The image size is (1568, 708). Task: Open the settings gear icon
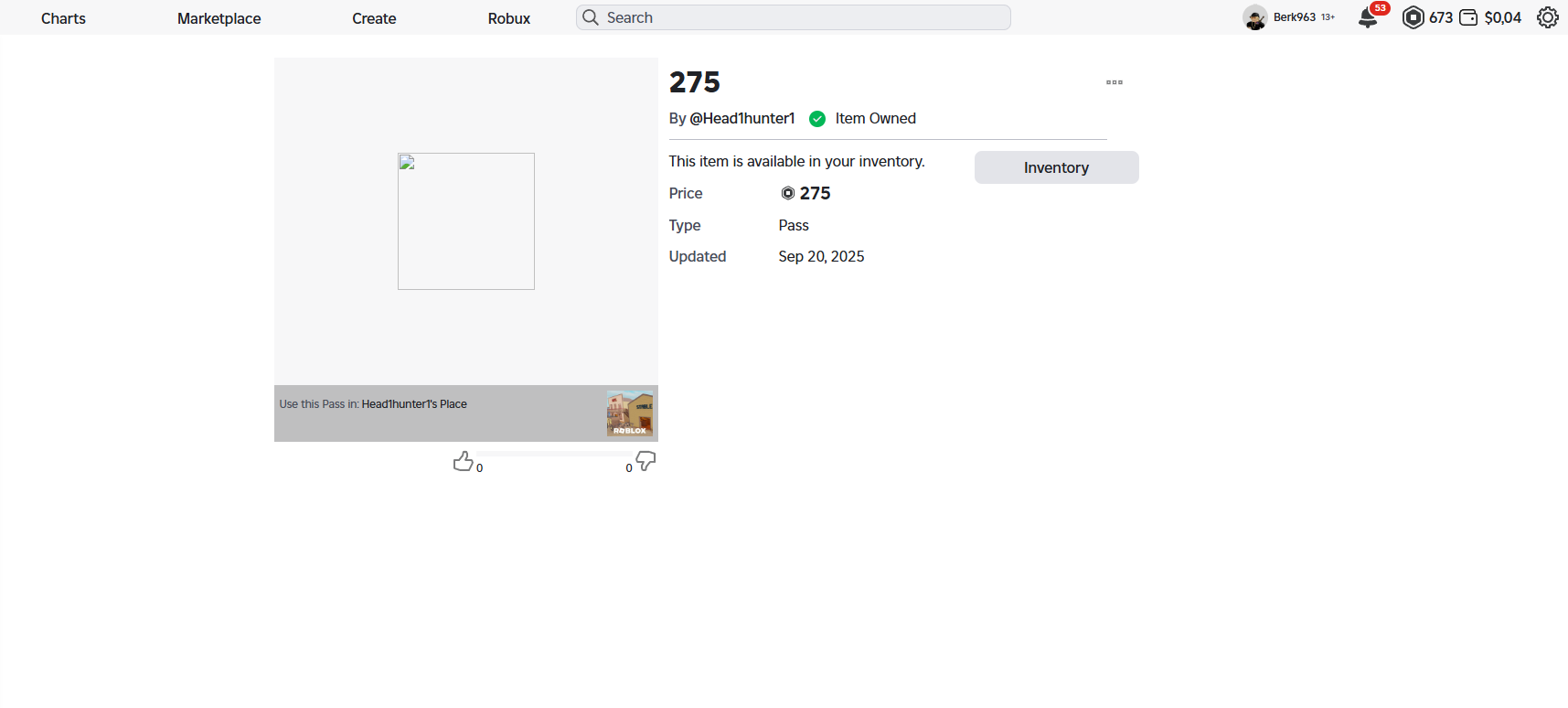point(1547,17)
